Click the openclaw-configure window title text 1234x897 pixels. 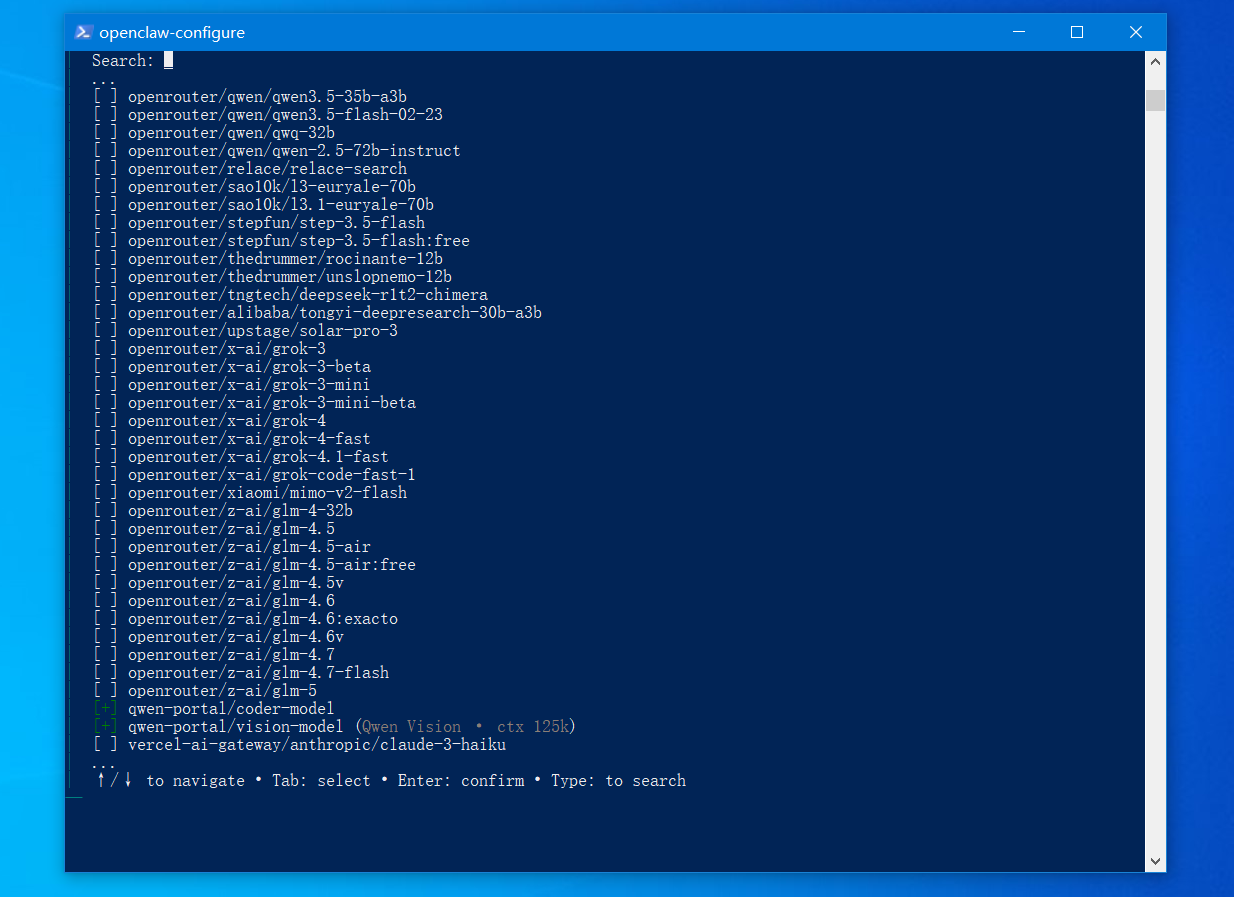[172, 32]
